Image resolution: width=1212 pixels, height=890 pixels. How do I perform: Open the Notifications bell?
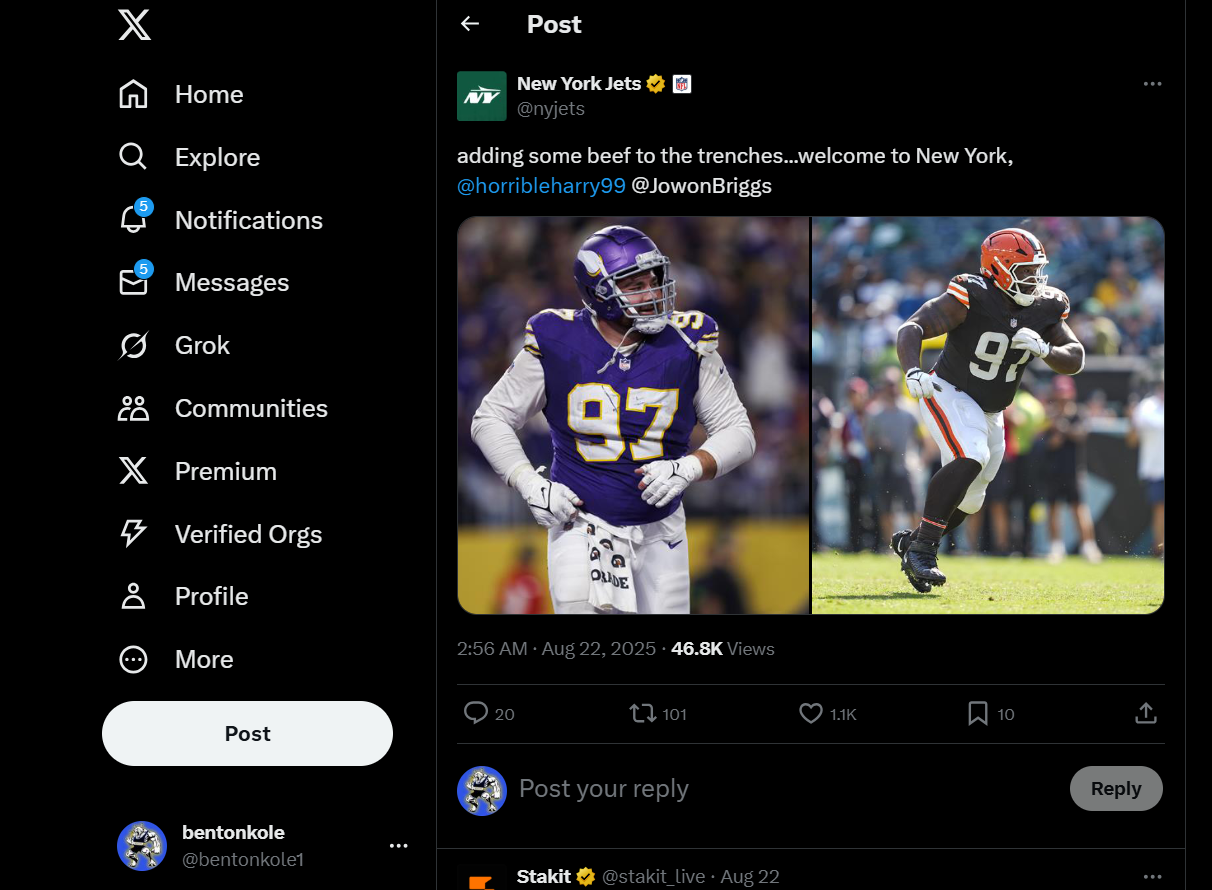[x=133, y=220]
